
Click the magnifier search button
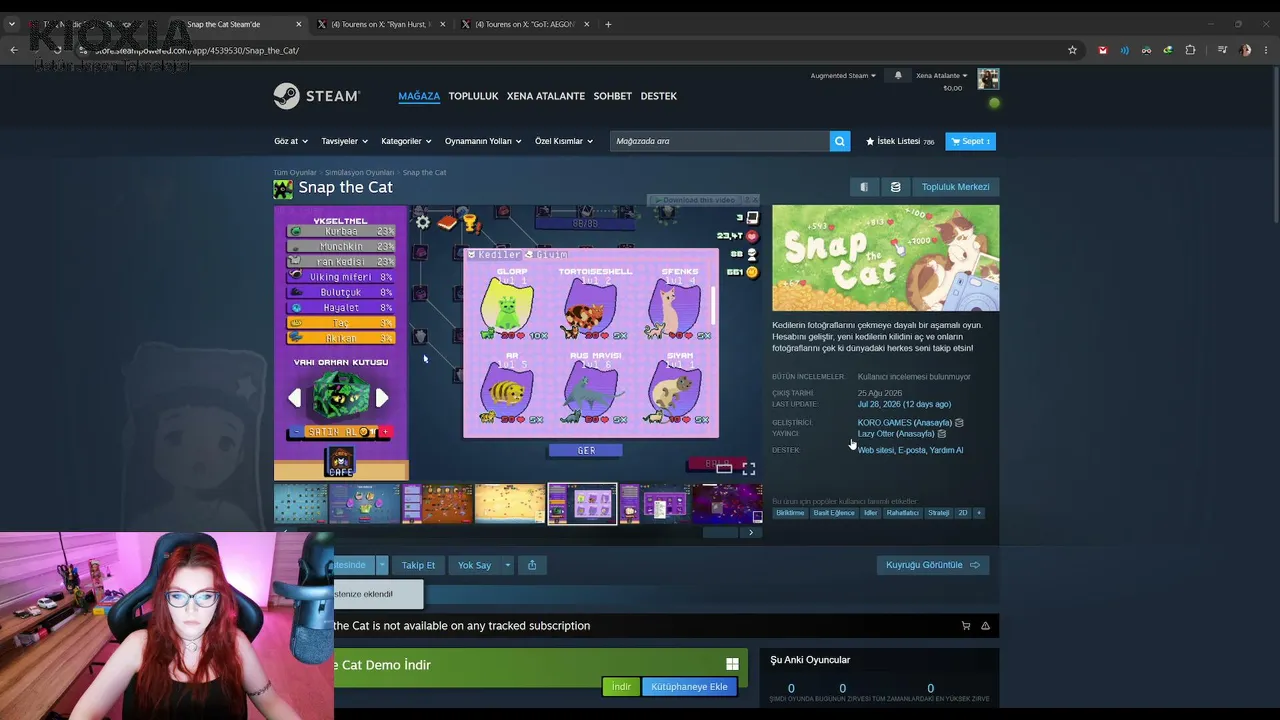click(x=840, y=141)
